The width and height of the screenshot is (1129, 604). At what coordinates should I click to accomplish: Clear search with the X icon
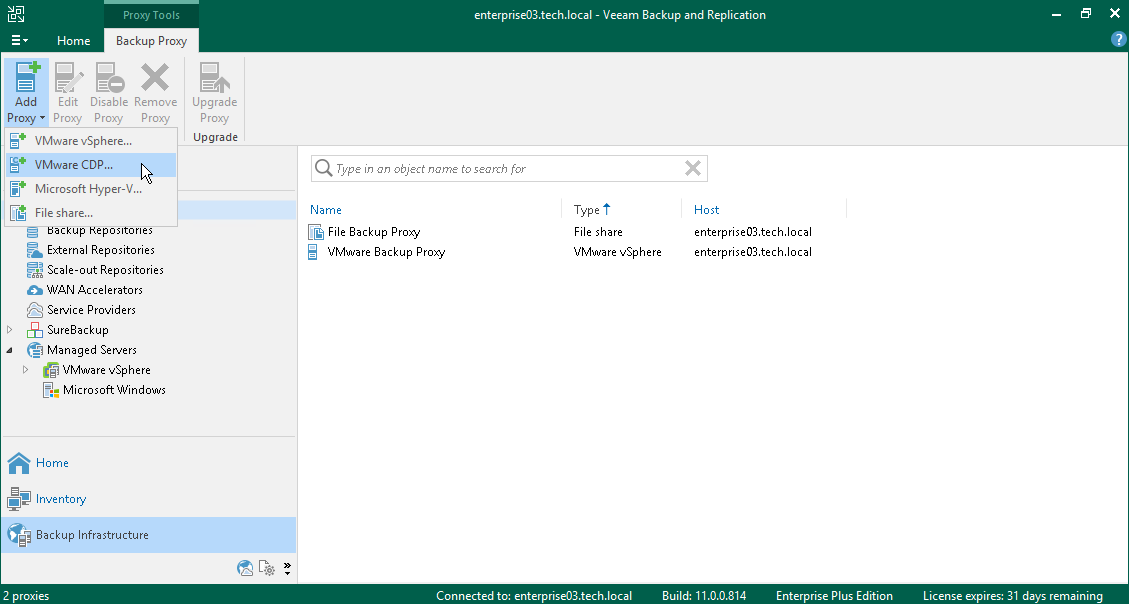click(x=693, y=168)
